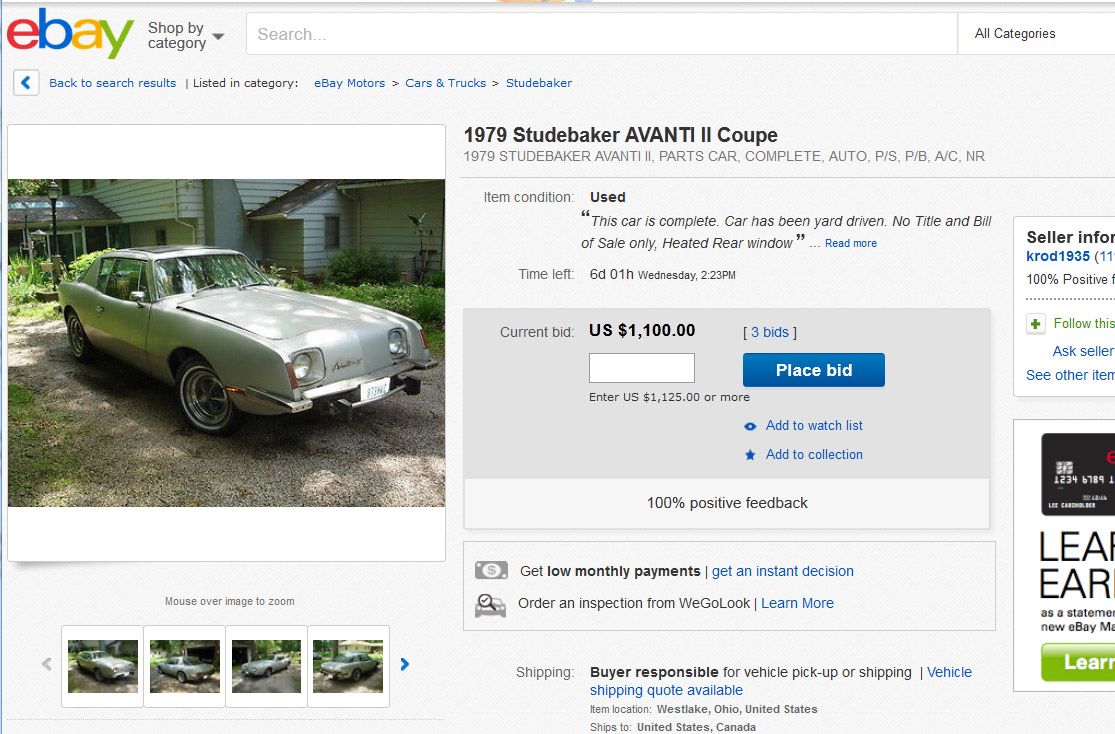Click the green Follow seller plus icon

point(1036,324)
